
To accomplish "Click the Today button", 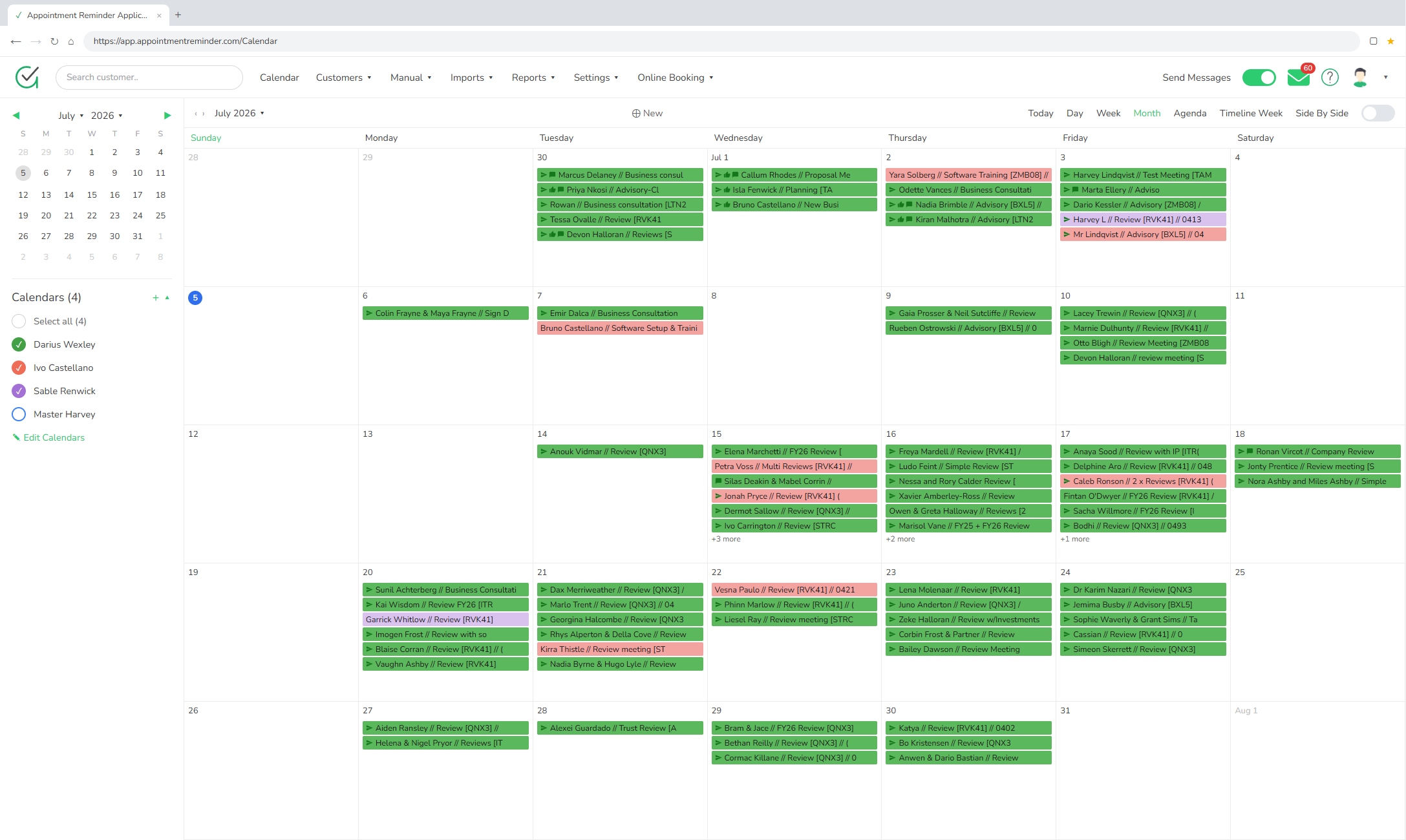I will [1040, 114].
